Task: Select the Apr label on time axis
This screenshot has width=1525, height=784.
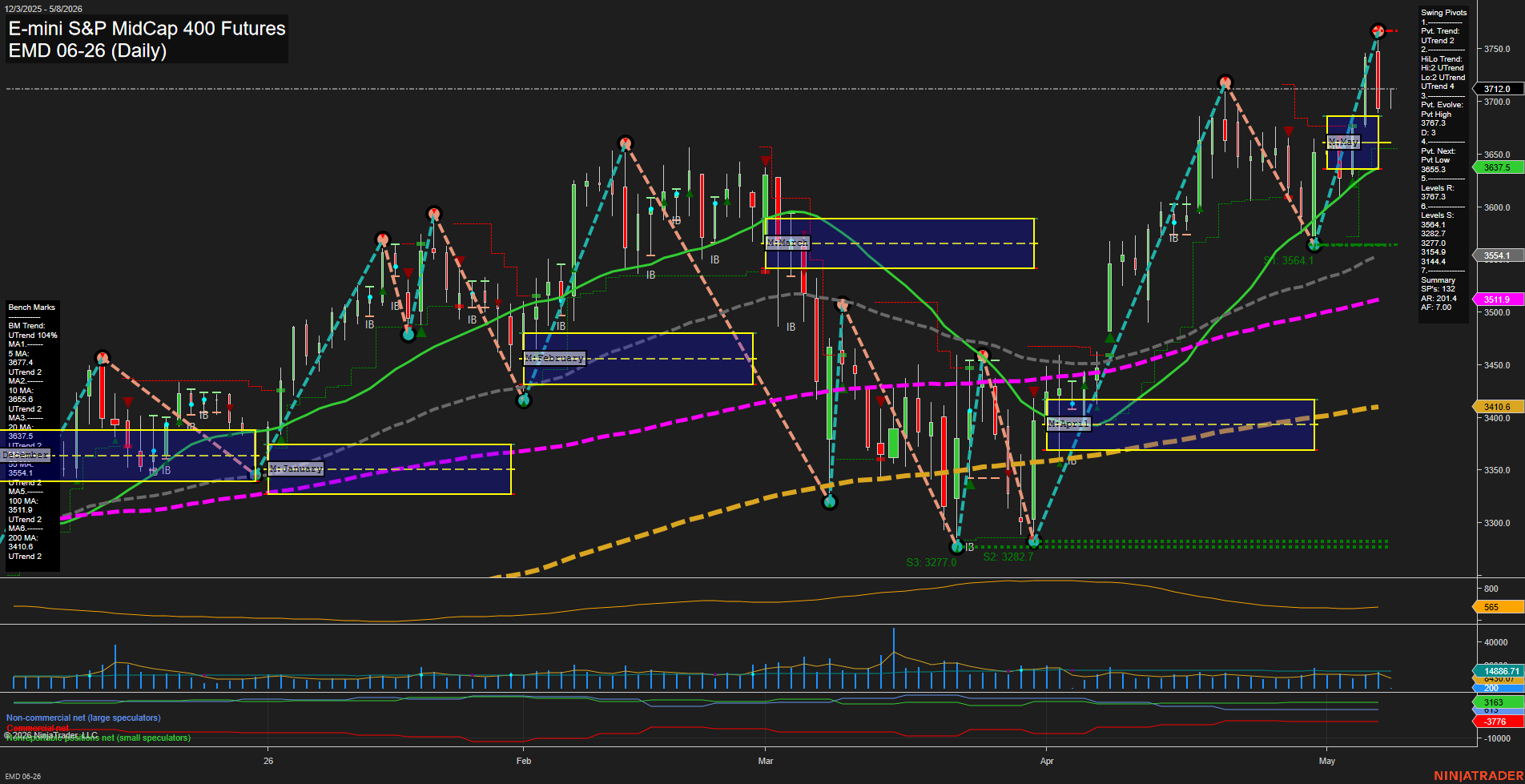Action: (1047, 761)
